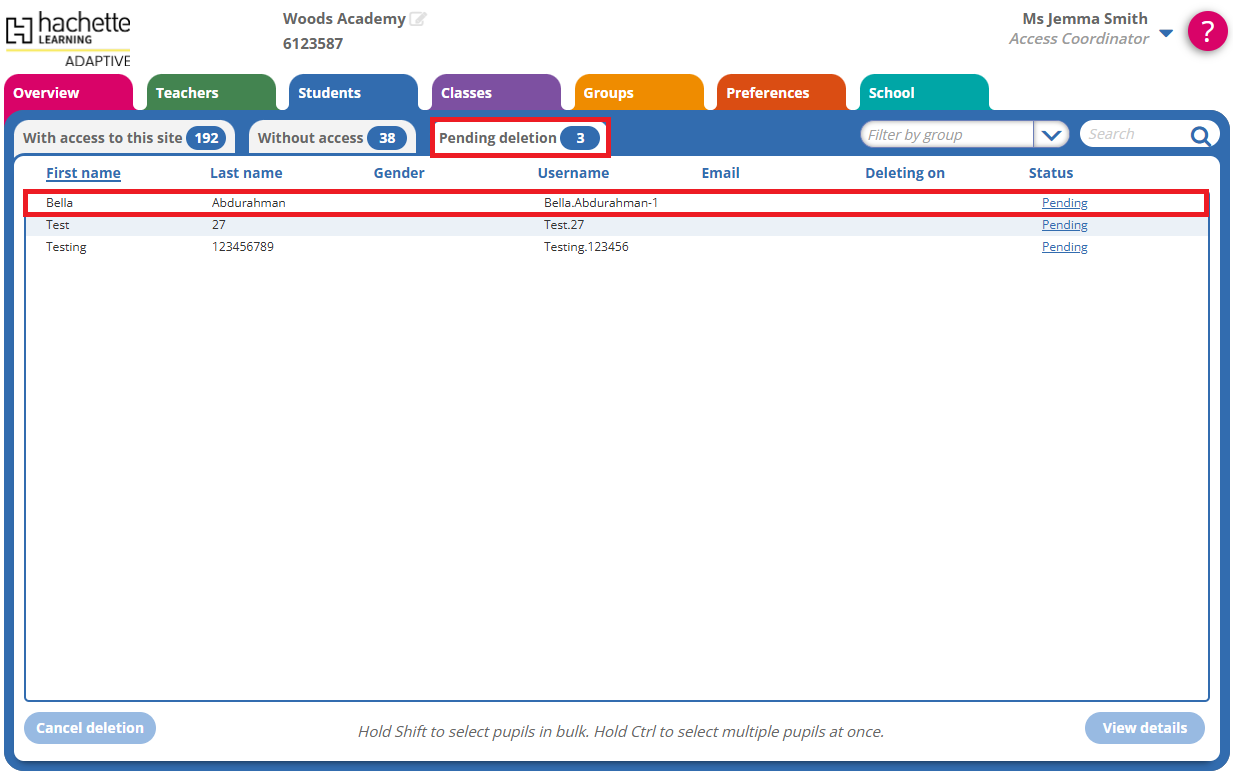
Task: Open the Filter by group dropdown chevron
Action: (1051, 135)
